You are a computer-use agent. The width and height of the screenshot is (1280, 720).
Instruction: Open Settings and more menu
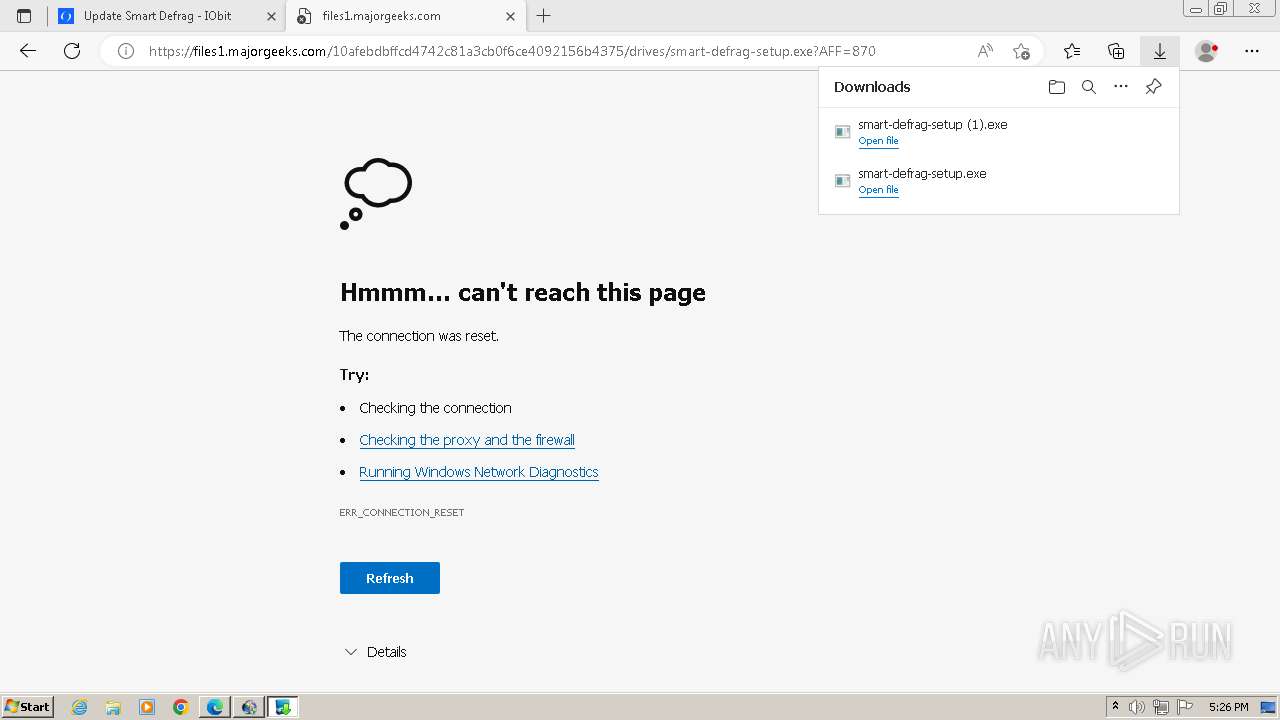coord(1252,51)
